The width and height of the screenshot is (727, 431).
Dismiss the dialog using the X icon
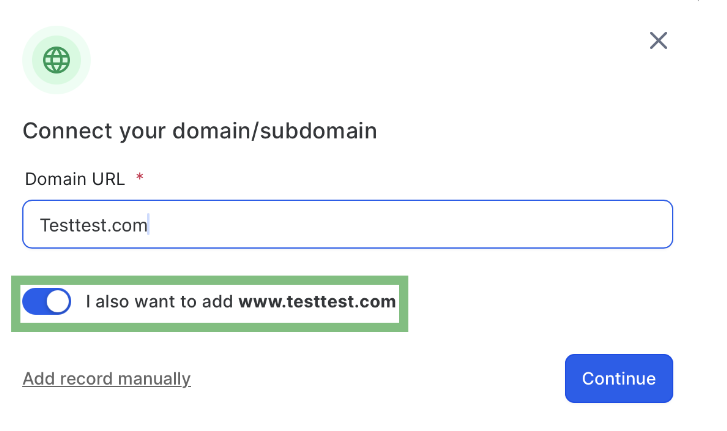(x=658, y=41)
